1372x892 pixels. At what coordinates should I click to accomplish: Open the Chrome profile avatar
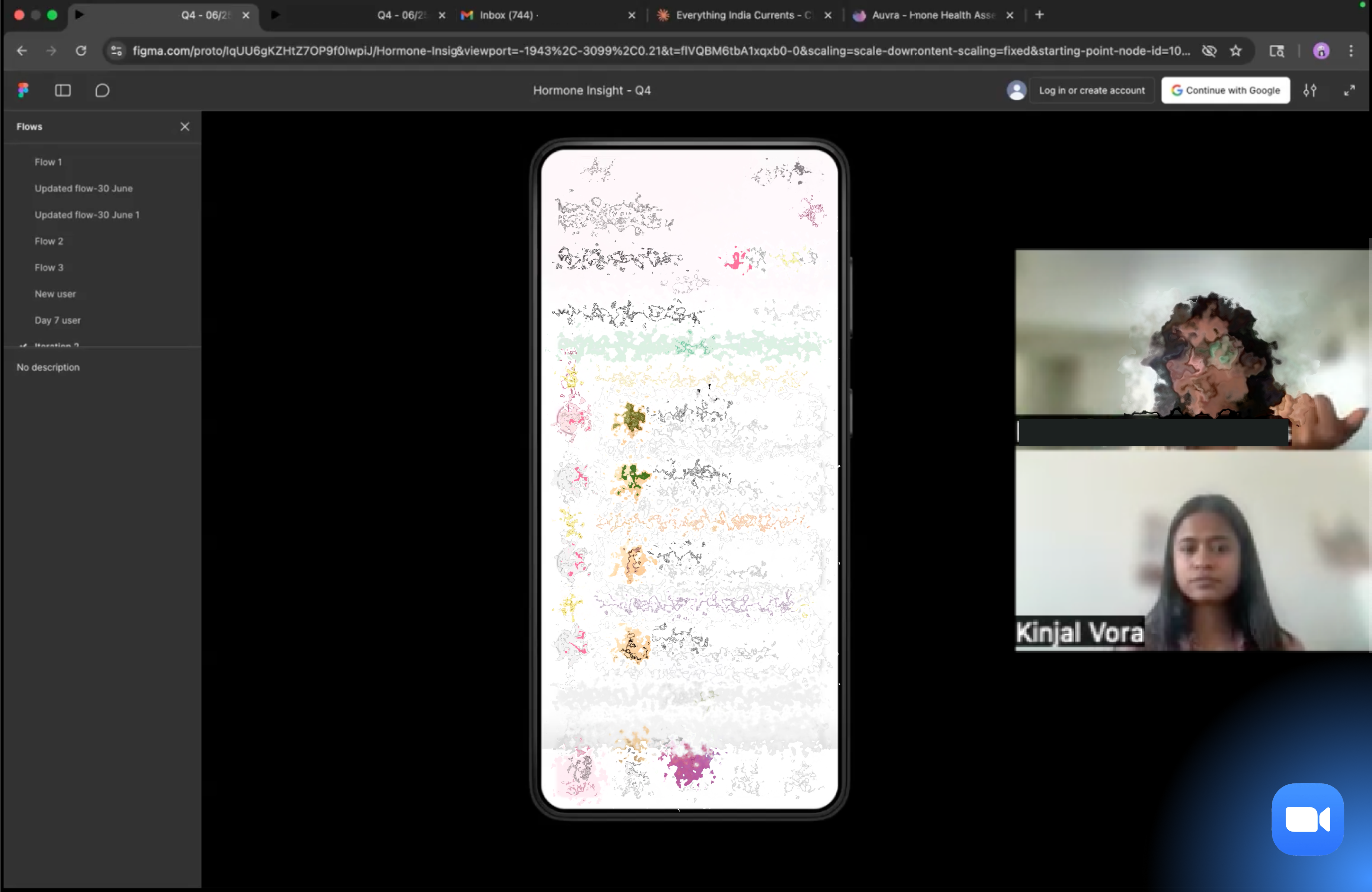pos(1321,51)
